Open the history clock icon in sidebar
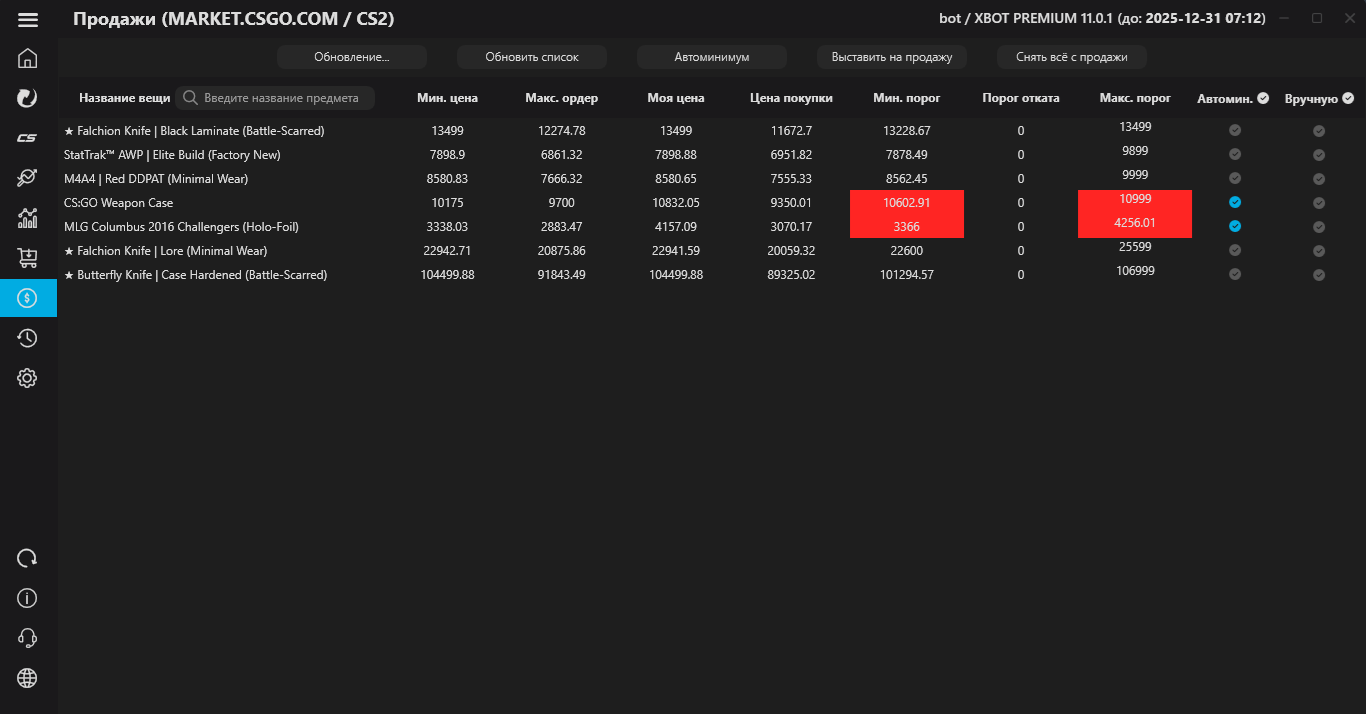Screen dimensions: 1366x714 pos(28,338)
